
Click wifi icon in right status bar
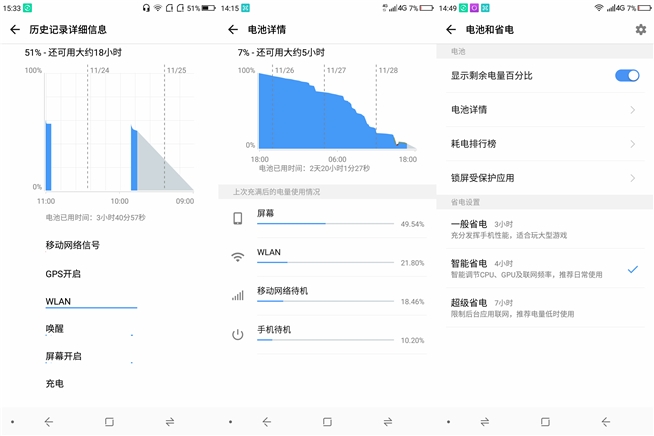tap(599, 8)
